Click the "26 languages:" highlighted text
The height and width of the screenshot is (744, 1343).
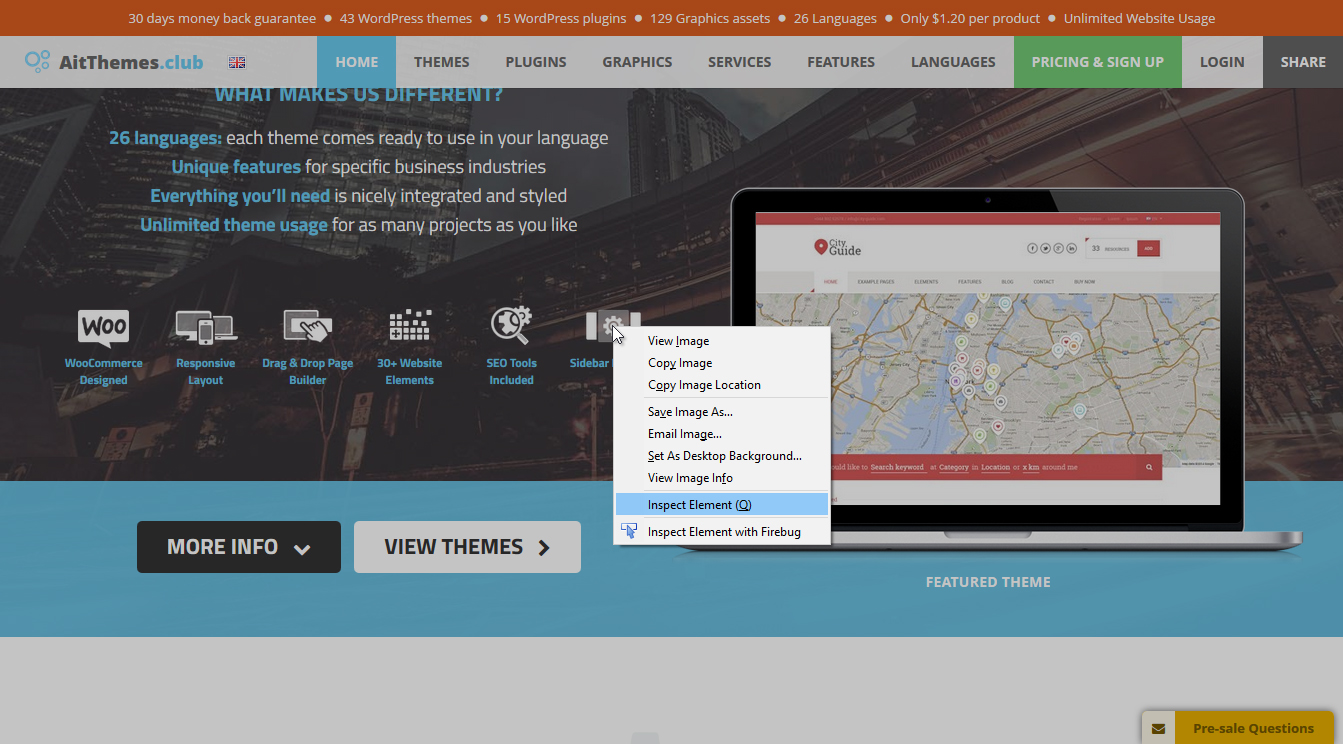coord(165,138)
